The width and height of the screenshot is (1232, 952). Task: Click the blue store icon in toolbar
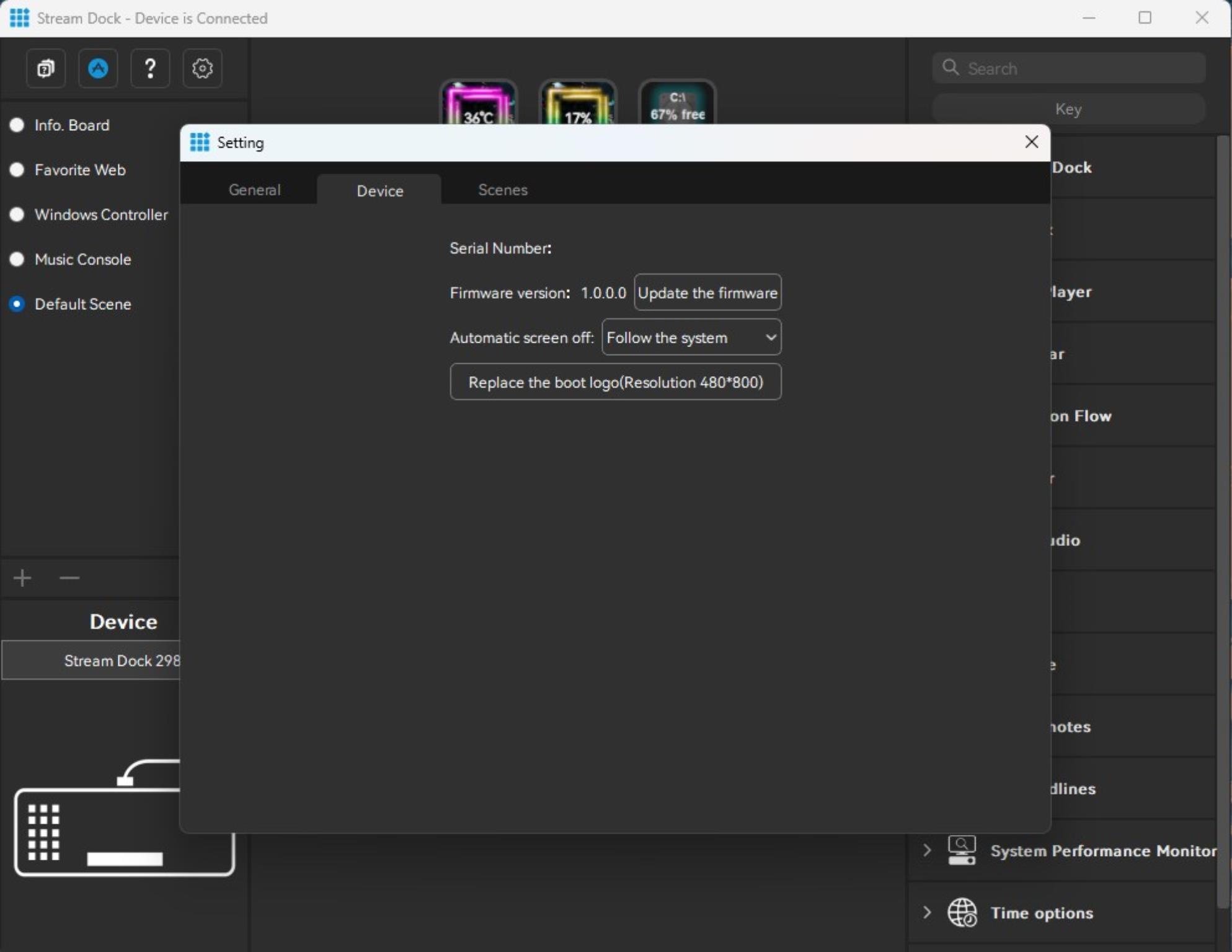pos(98,68)
